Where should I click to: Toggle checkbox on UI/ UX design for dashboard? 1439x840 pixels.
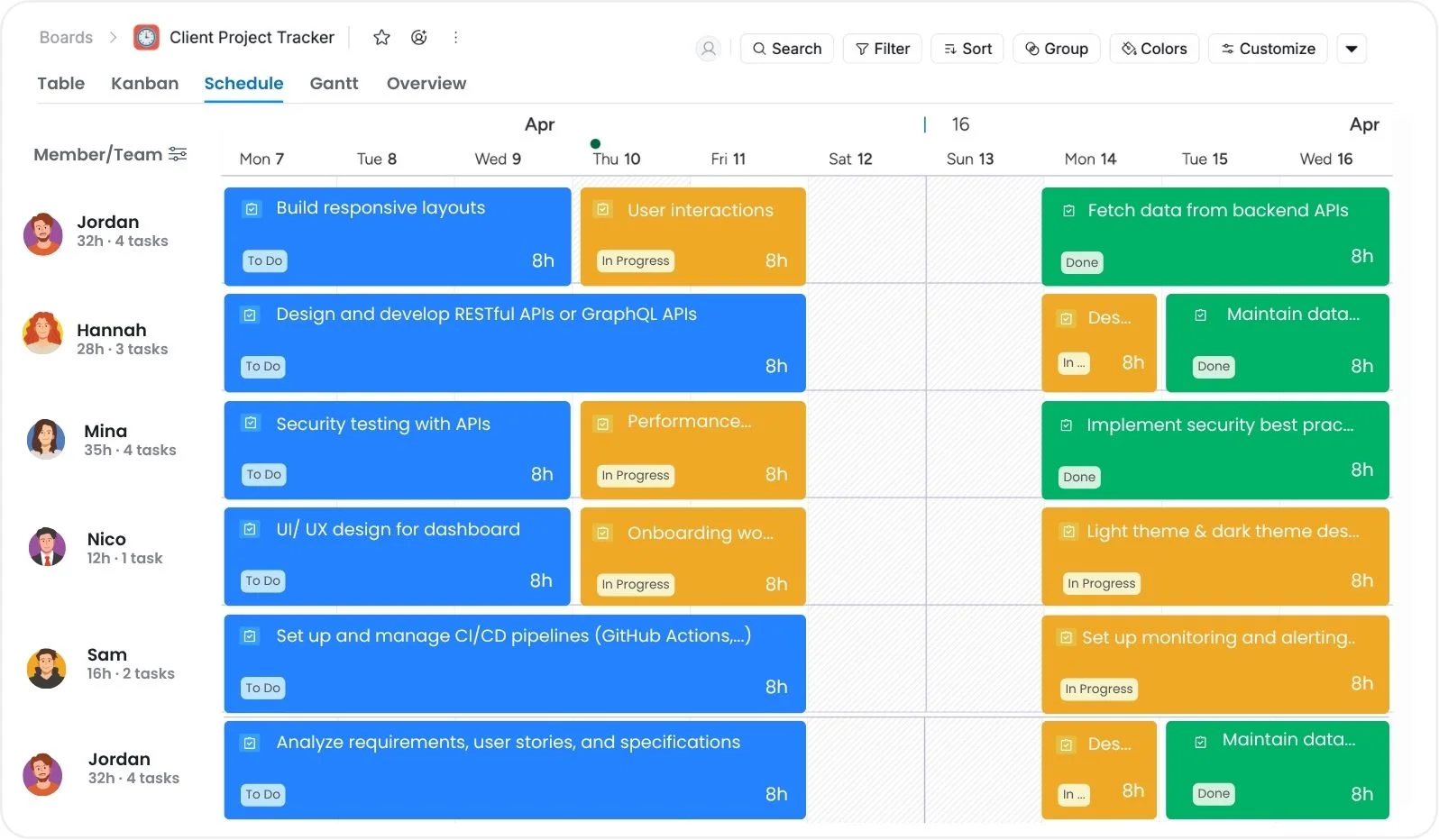(251, 530)
